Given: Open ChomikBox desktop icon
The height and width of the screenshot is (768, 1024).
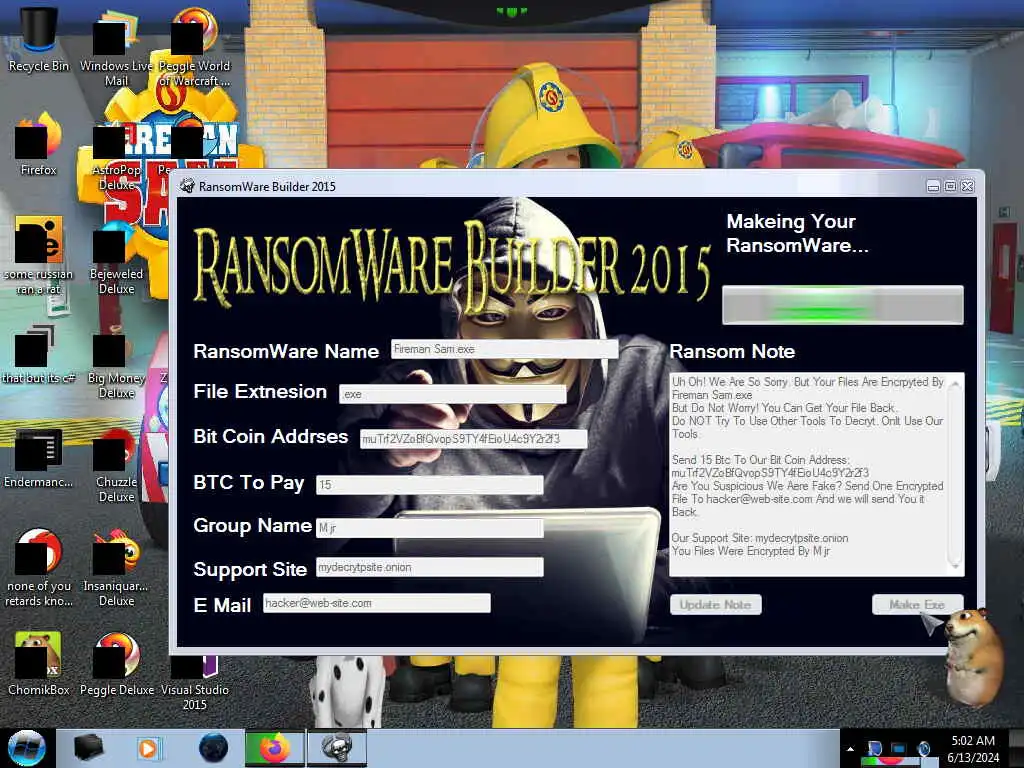Looking at the screenshot, I should tap(39, 663).
